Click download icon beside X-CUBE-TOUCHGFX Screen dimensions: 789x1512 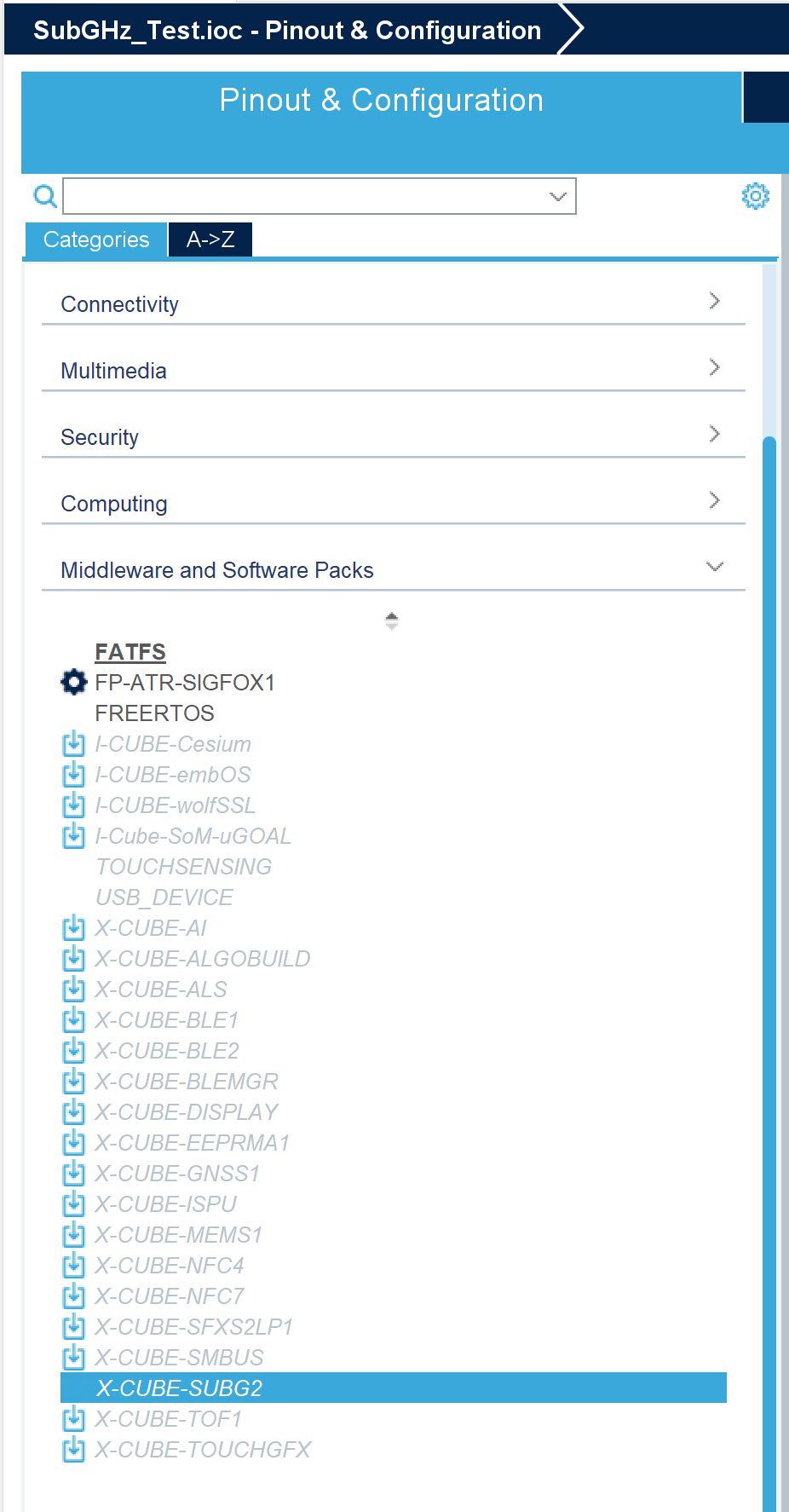(x=74, y=1450)
